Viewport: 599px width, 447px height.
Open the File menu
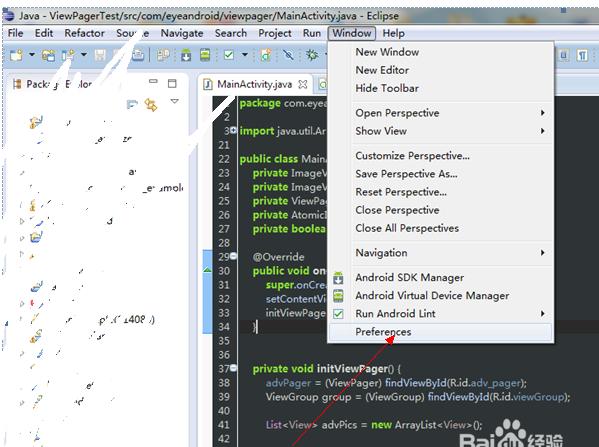(x=15, y=33)
